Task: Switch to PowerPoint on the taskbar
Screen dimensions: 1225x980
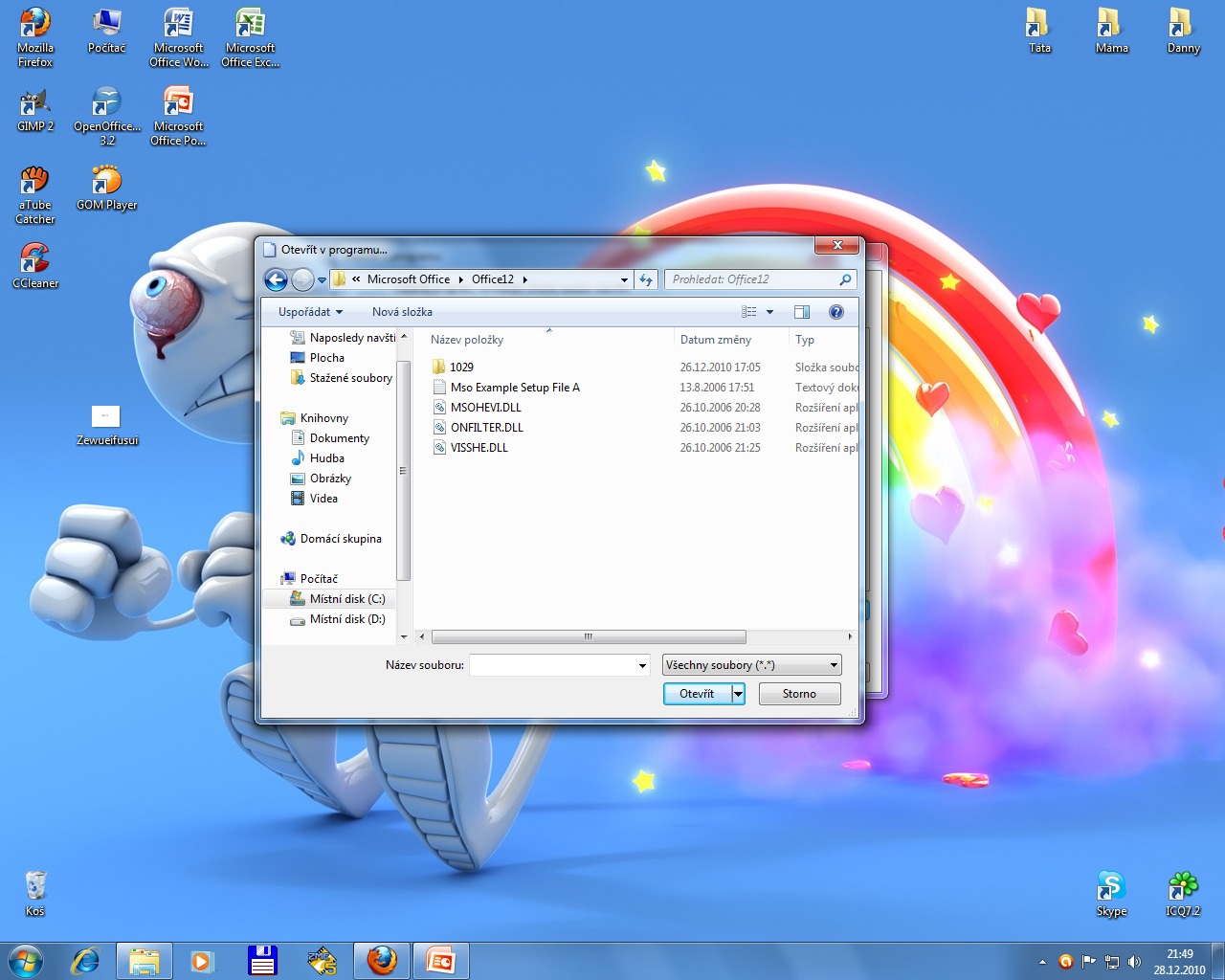Action: point(441,960)
